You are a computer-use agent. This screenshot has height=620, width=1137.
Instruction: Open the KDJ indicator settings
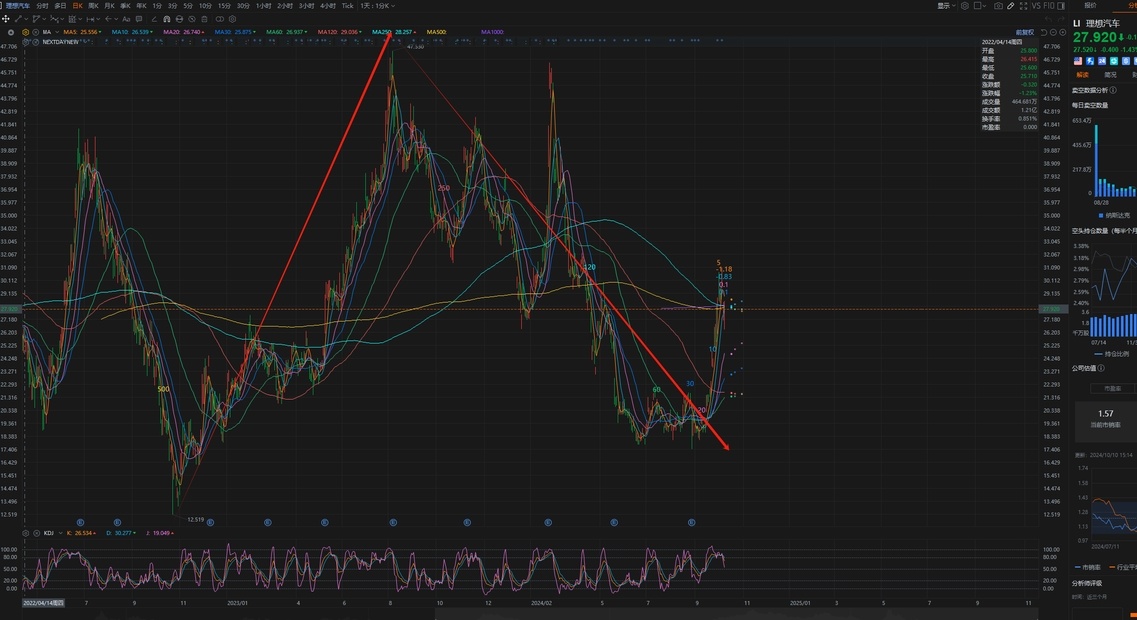point(26,533)
